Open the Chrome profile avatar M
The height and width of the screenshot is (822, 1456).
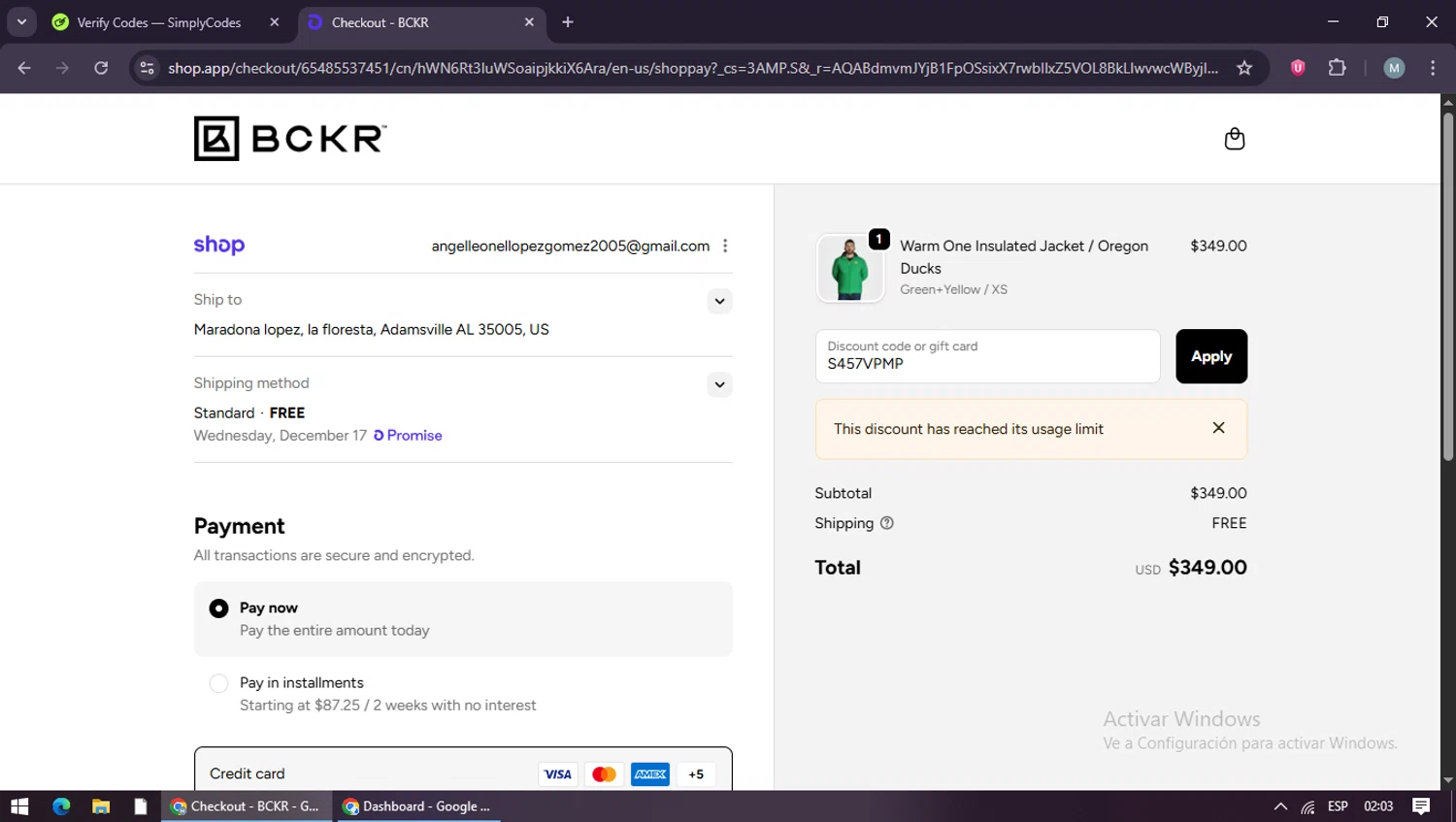(x=1394, y=68)
